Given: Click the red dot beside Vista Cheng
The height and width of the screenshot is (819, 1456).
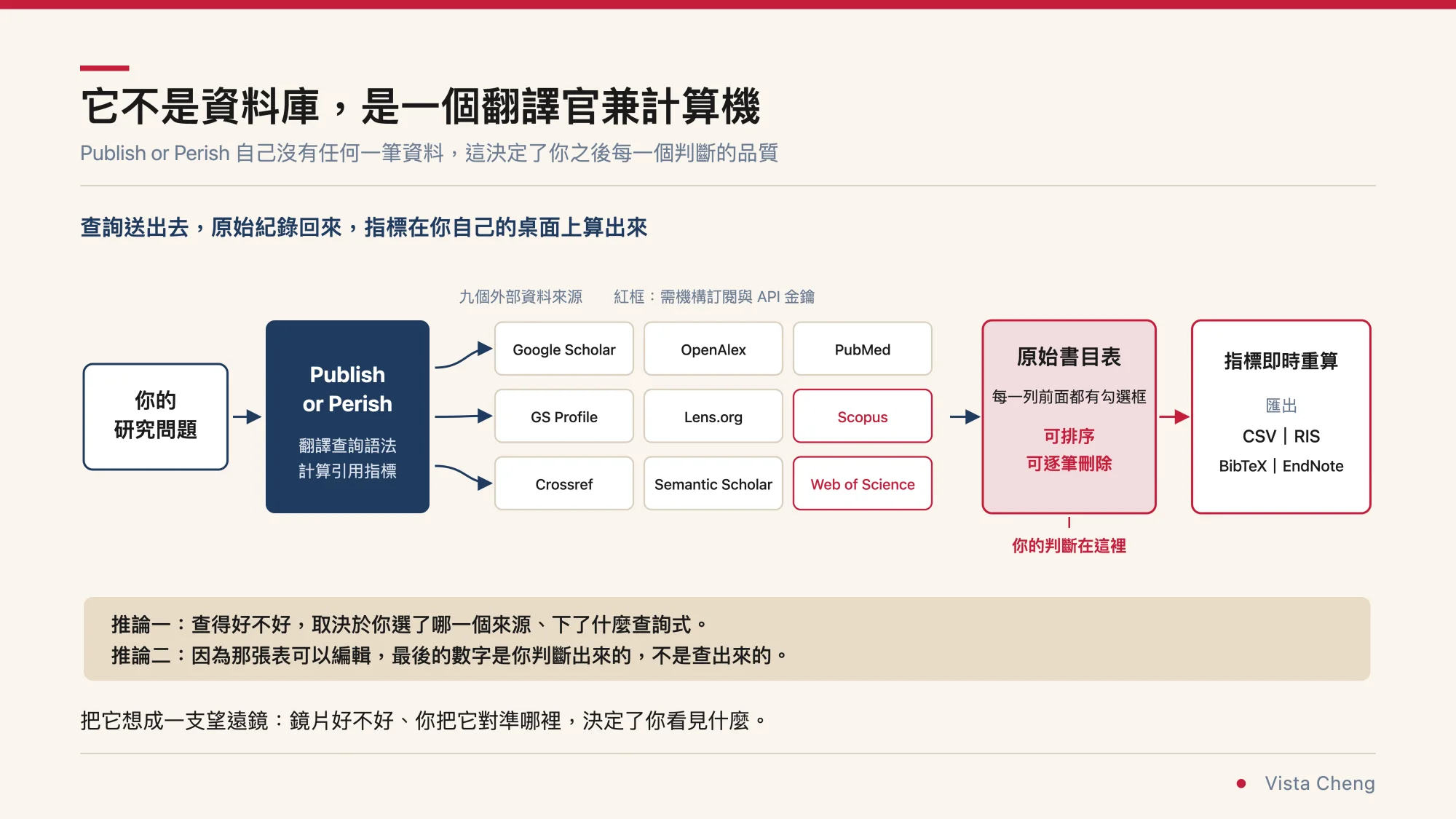Looking at the screenshot, I should point(1241,783).
